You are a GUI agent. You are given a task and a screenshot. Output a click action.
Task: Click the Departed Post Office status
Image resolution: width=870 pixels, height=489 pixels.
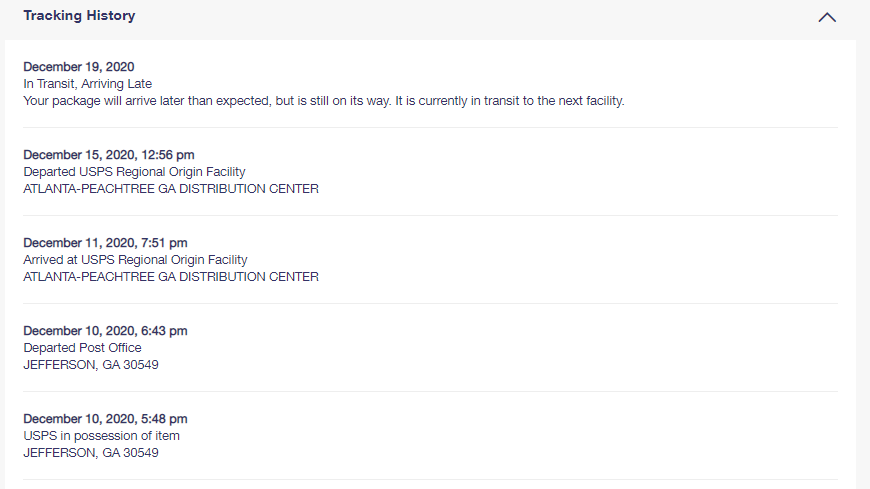(83, 348)
